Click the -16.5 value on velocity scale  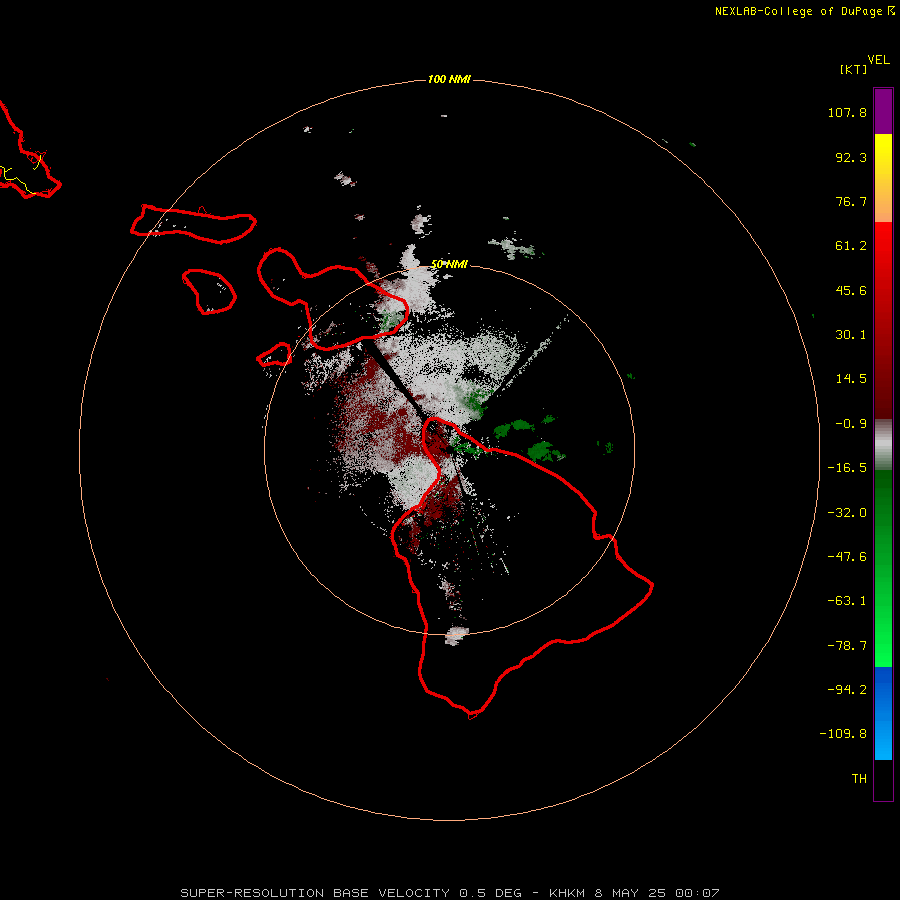pyautogui.click(x=847, y=468)
